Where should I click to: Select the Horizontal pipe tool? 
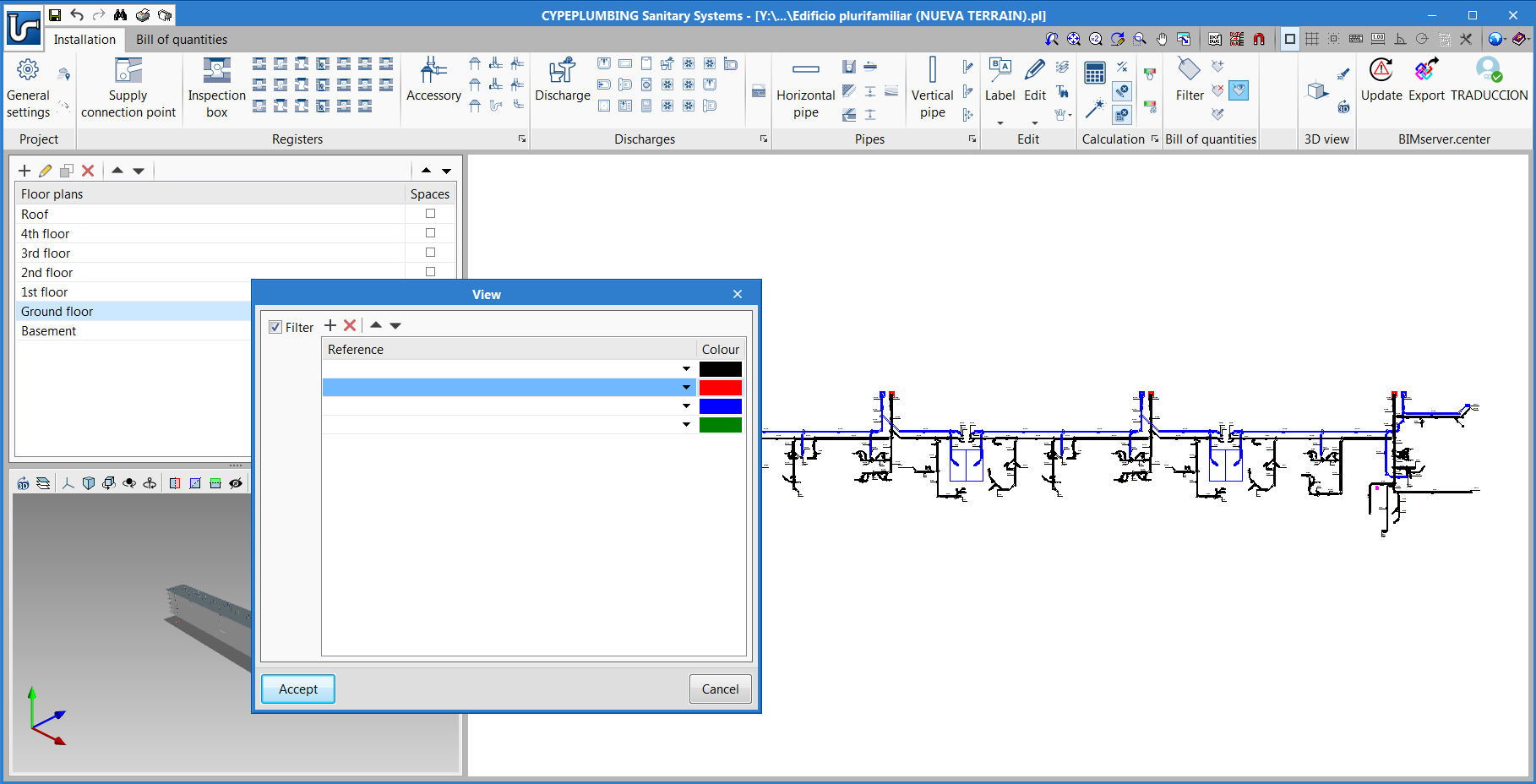805,88
